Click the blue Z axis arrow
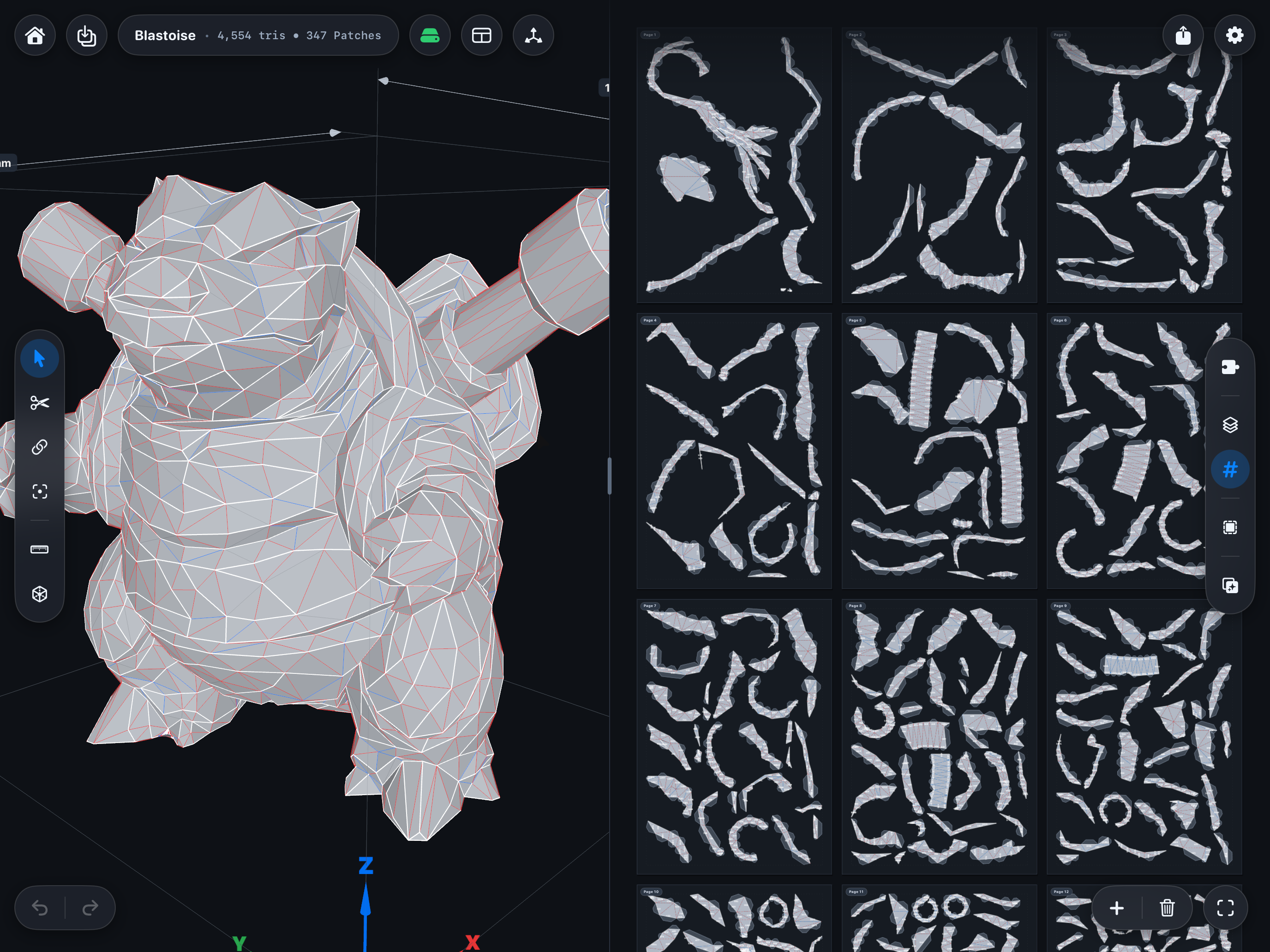Viewport: 1270px width, 952px height. click(x=365, y=917)
